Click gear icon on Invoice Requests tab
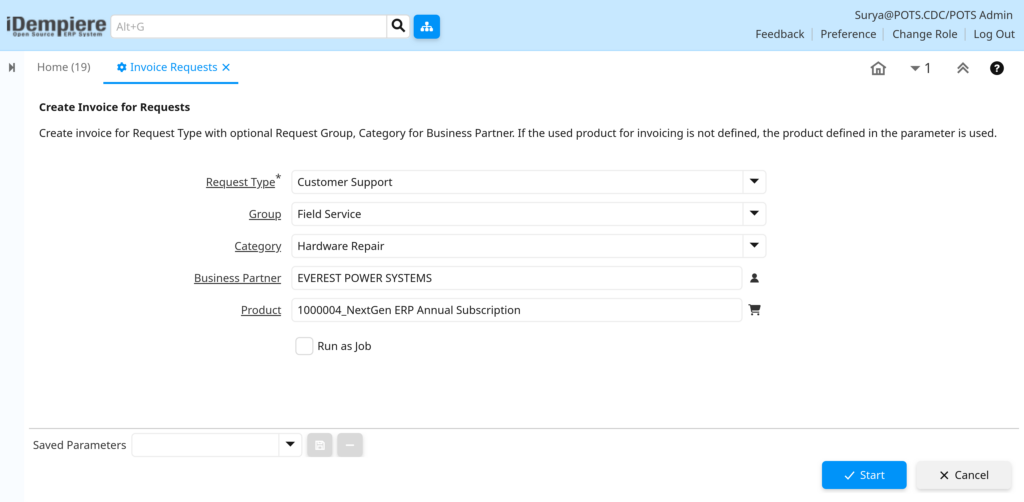 pos(121,67)
